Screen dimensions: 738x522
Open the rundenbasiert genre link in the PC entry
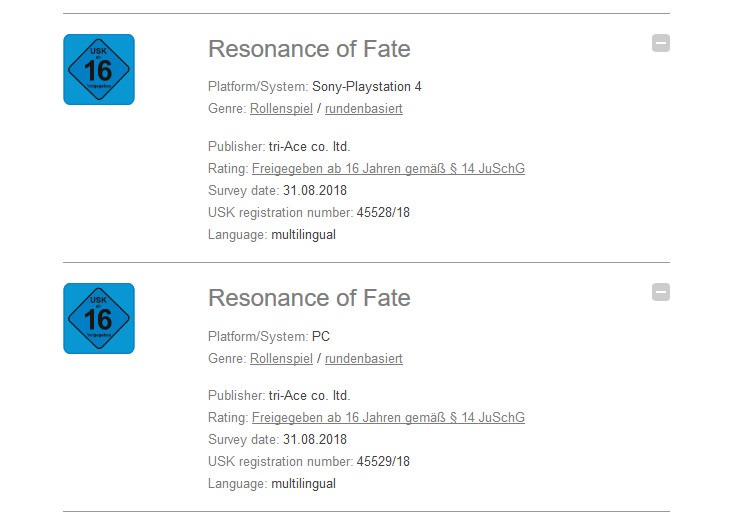(364, 358)
